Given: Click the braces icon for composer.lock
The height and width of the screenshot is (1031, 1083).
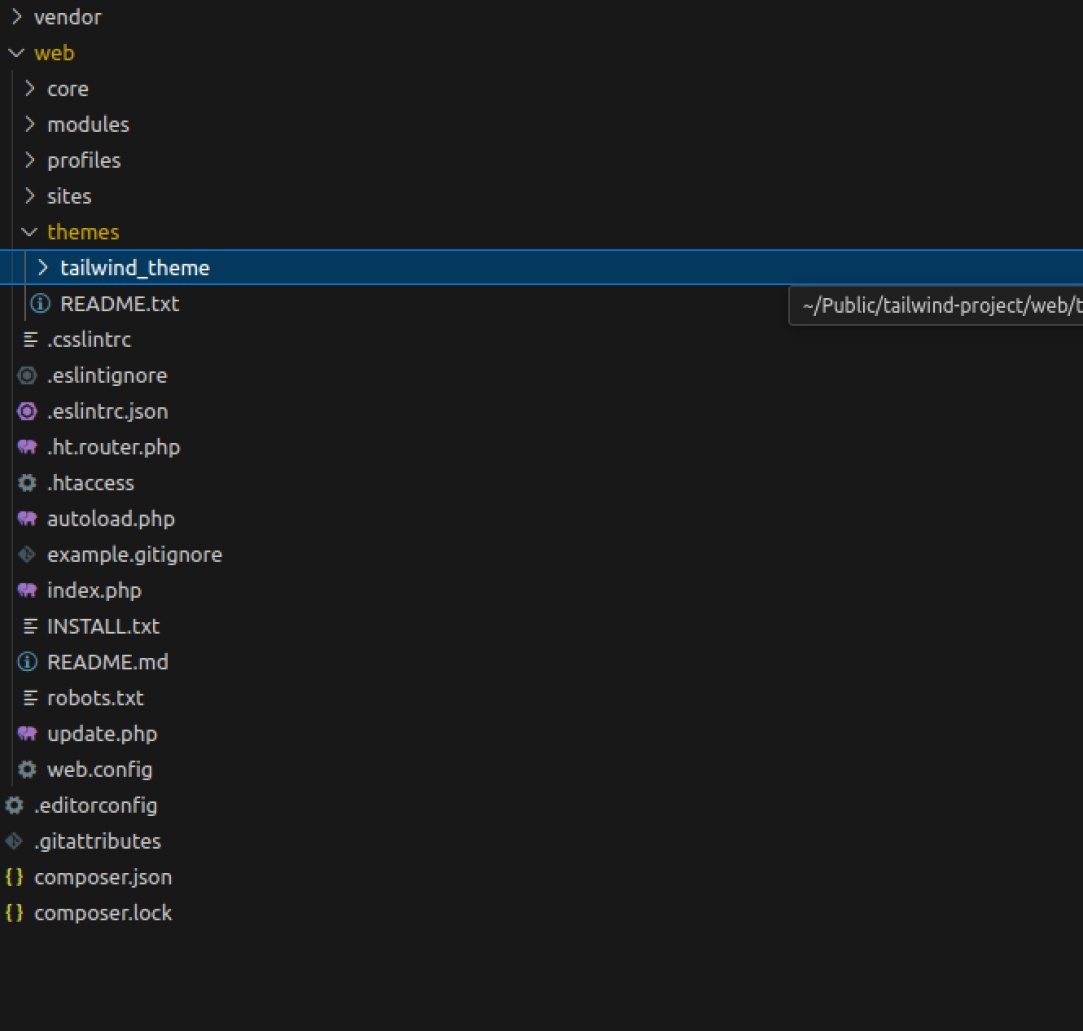Looking at the screenshot, I should [13, 912].
